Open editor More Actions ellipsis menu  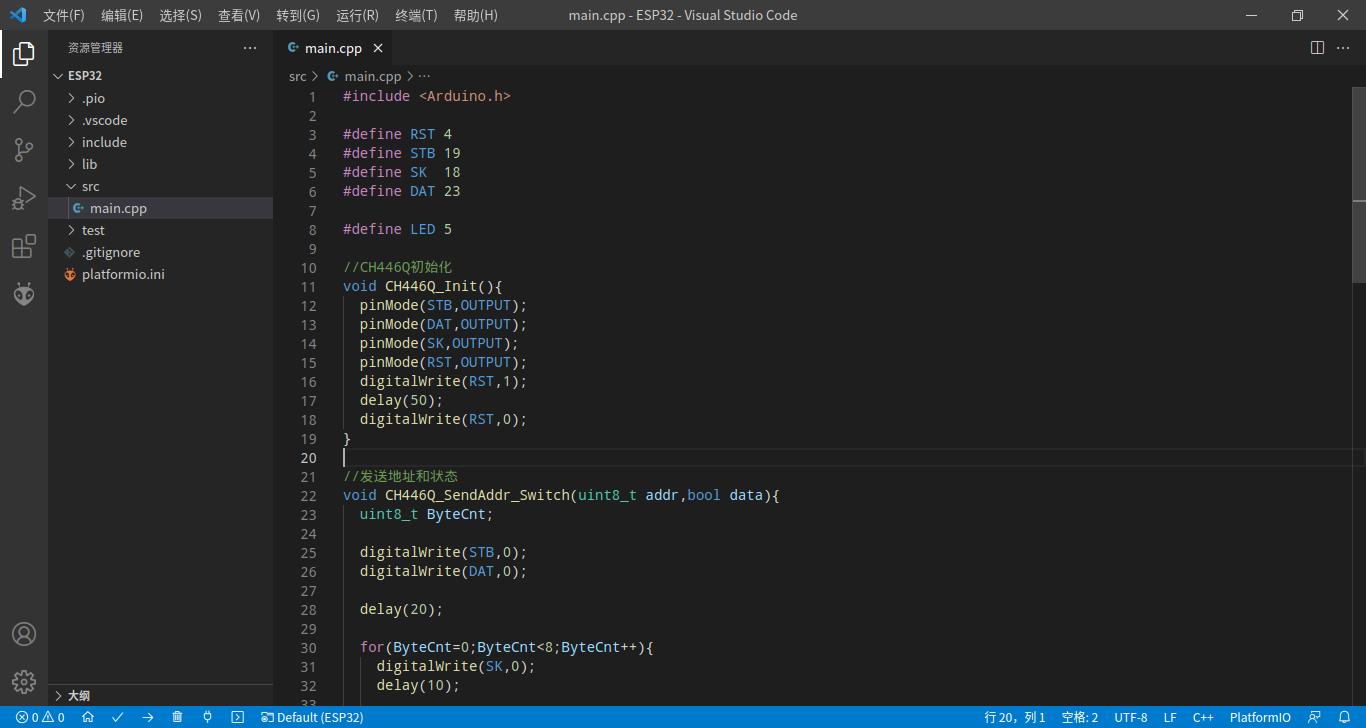(x=1345, y=48)
